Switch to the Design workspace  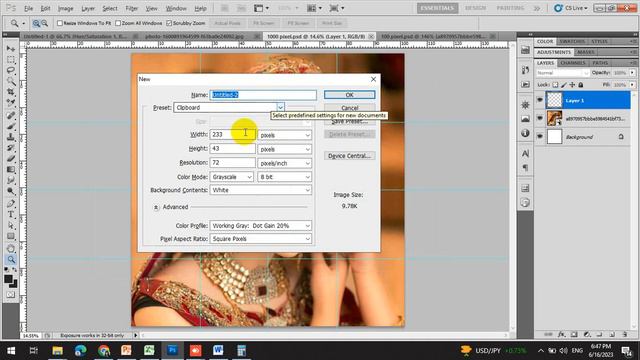[x=476, y=8]
